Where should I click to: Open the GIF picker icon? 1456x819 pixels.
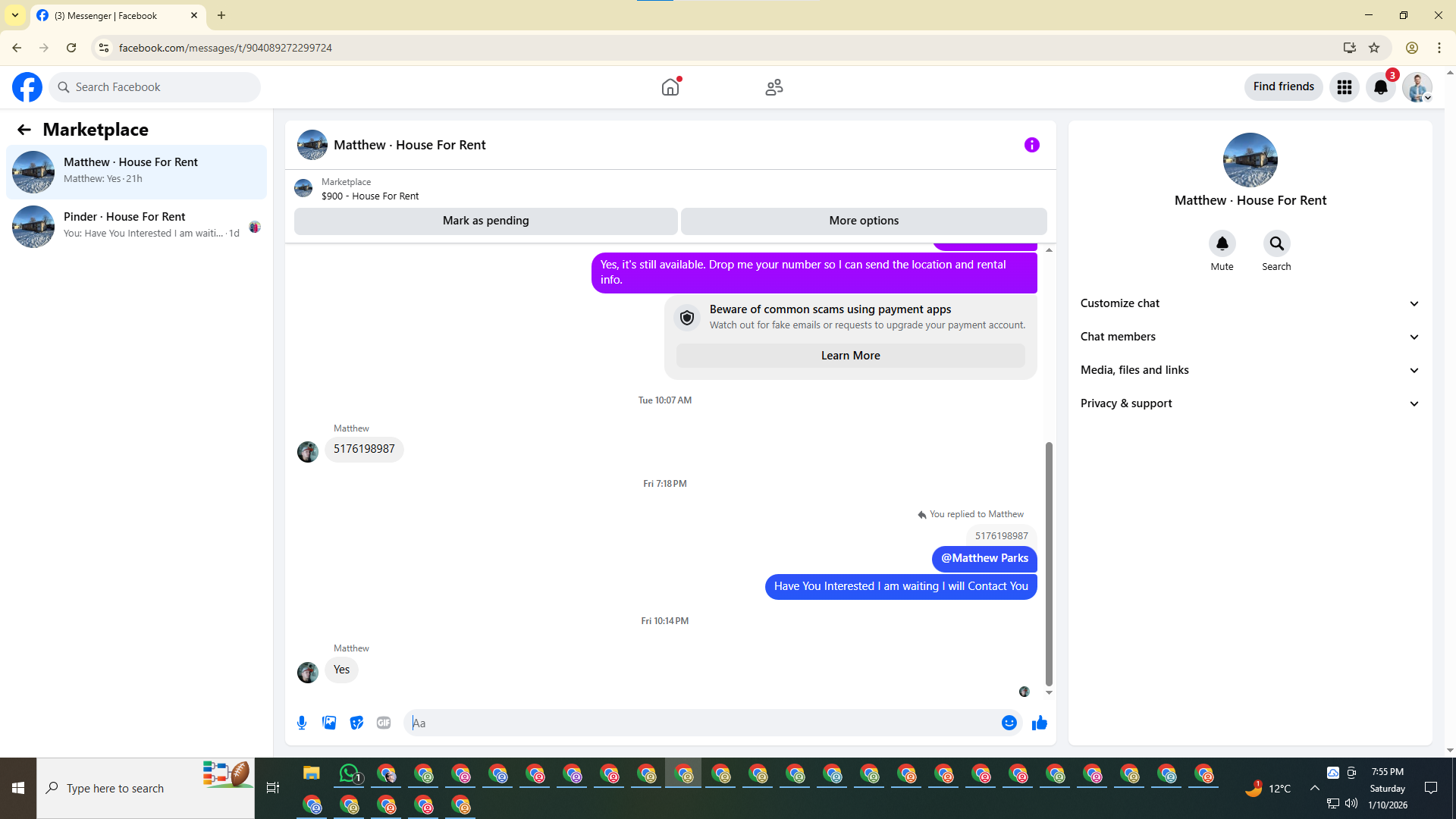click(x=384, y=723)
